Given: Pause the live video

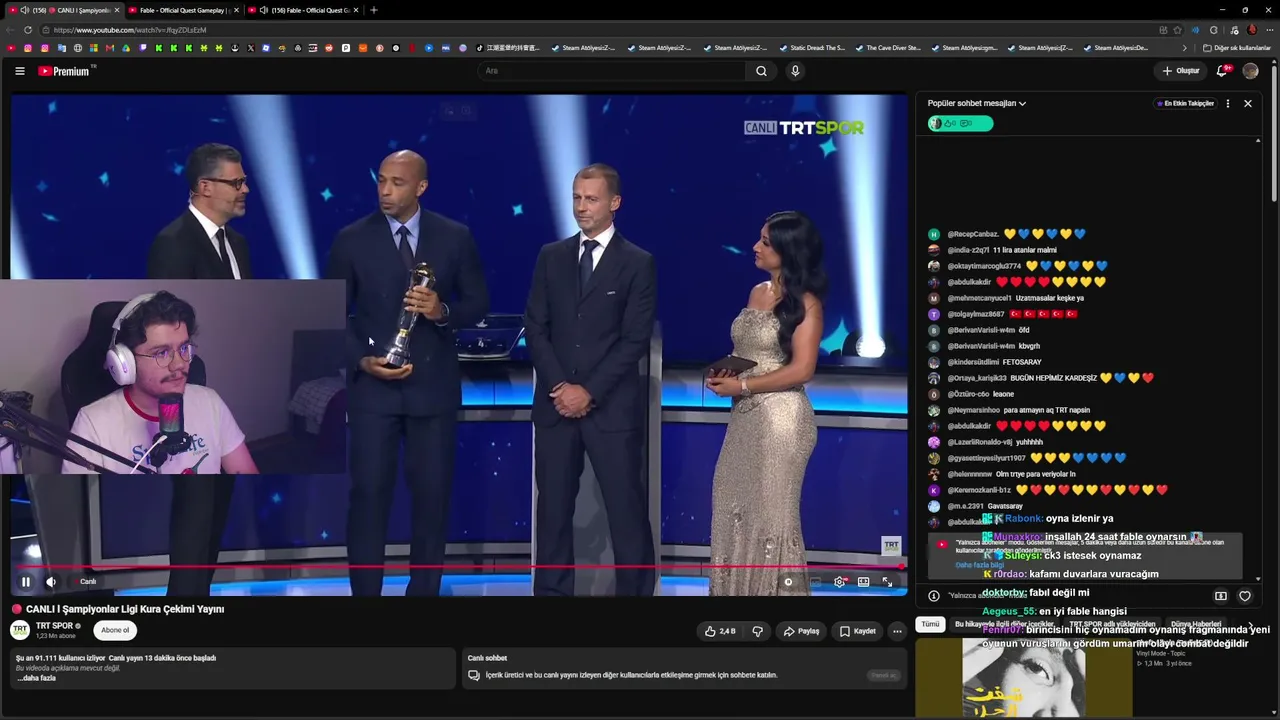Looking at the screenshot, I should (26, 582).
